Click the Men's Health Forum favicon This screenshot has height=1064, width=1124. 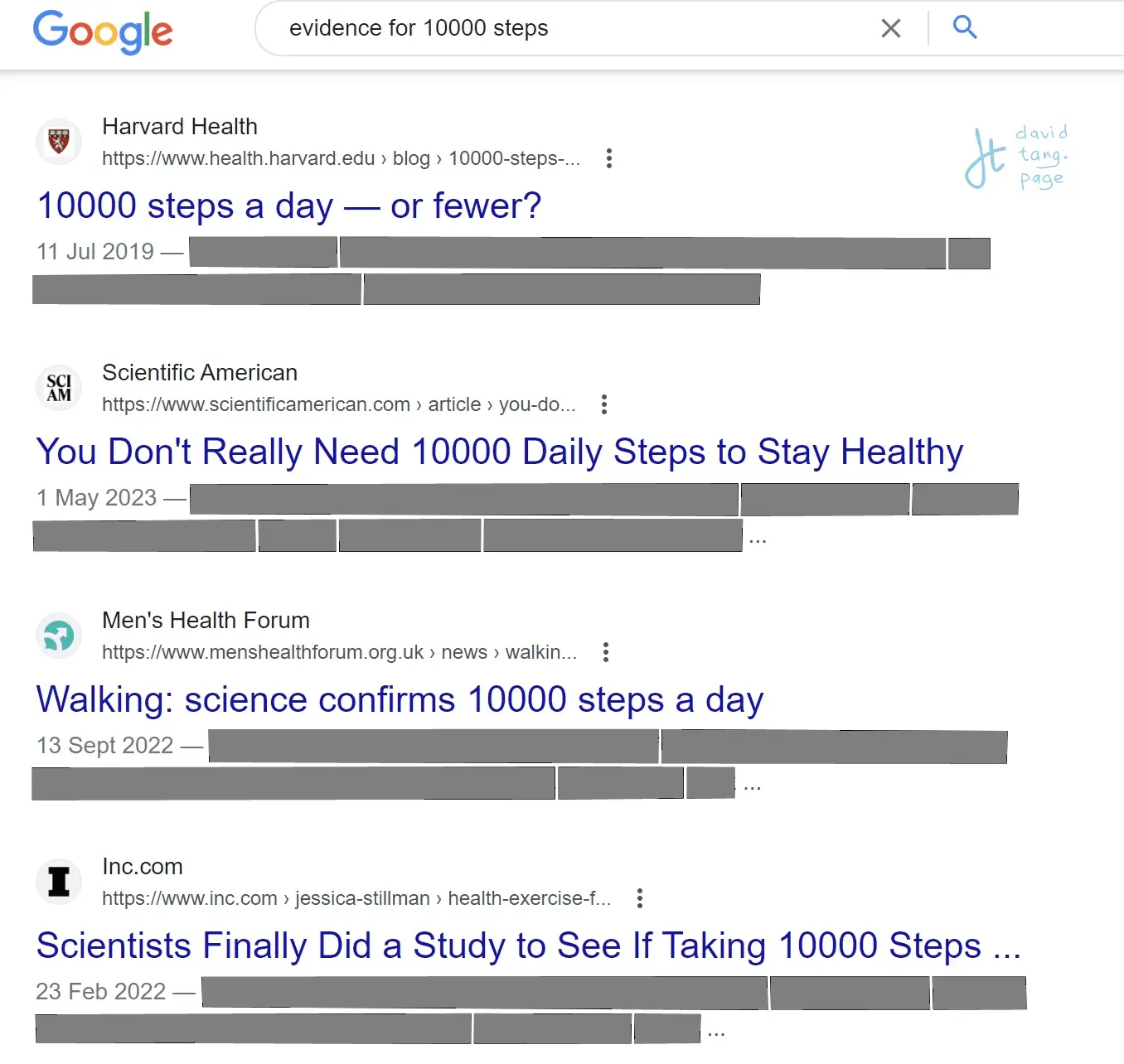(59, 636)
